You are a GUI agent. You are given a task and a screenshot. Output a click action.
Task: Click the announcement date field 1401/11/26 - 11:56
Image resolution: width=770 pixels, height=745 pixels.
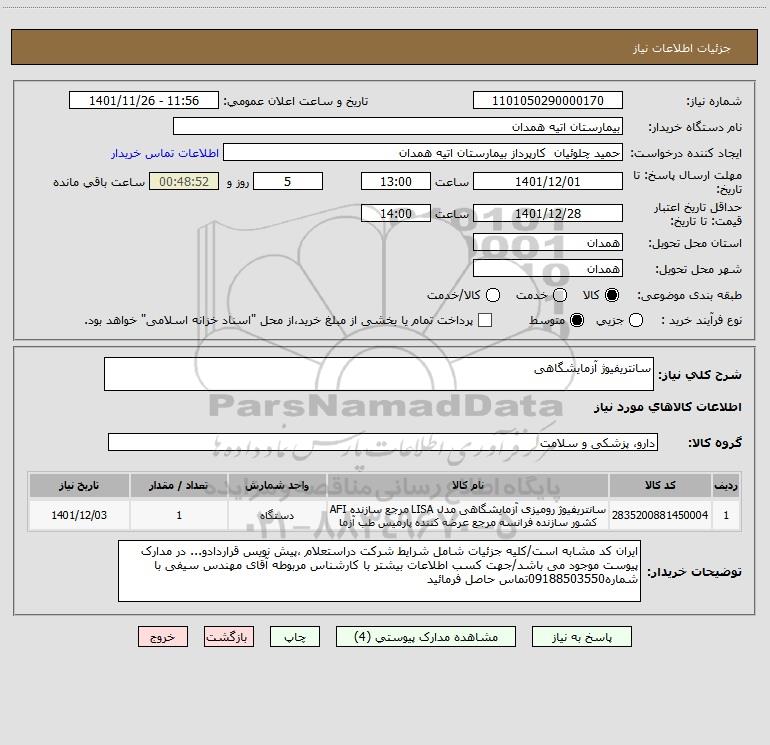pyautogui.click(x=144, y=101)
